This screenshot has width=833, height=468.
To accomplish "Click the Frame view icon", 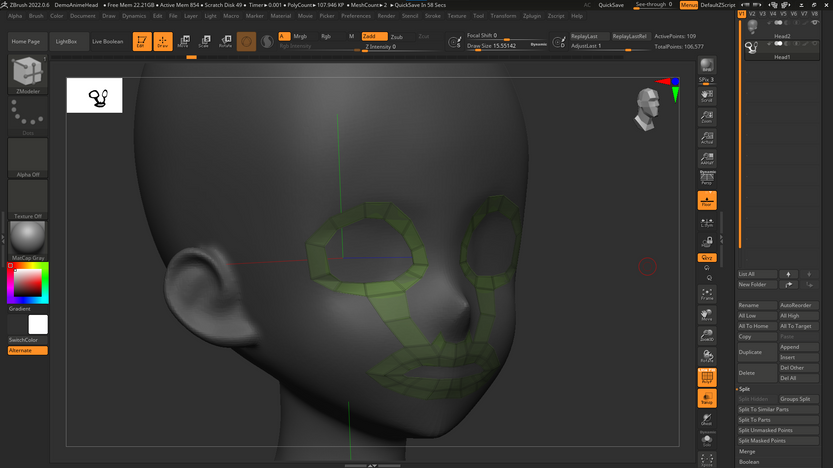I will click(x=707, y=294).
